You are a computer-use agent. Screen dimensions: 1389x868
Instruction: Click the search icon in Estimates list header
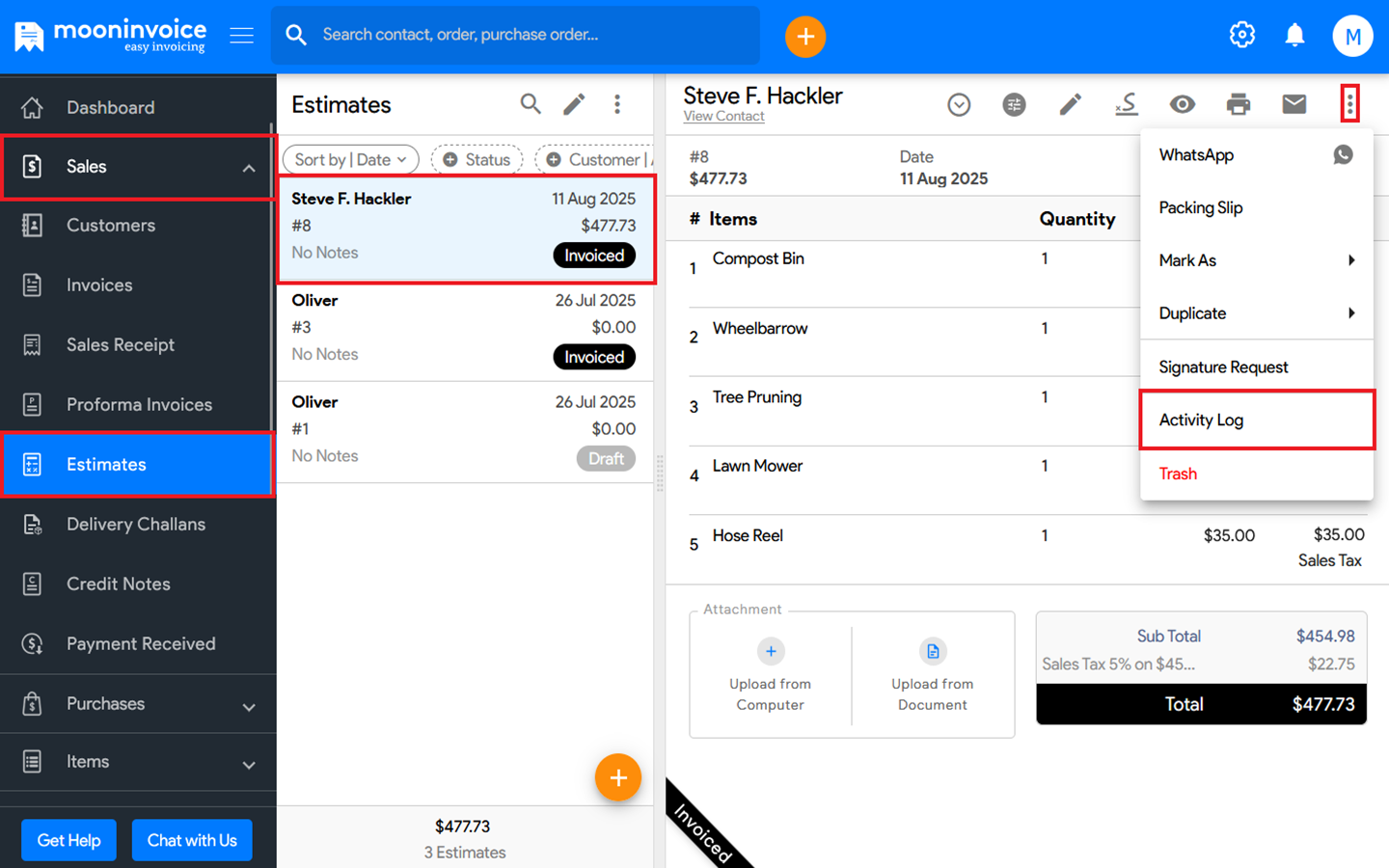coord(531,104)
